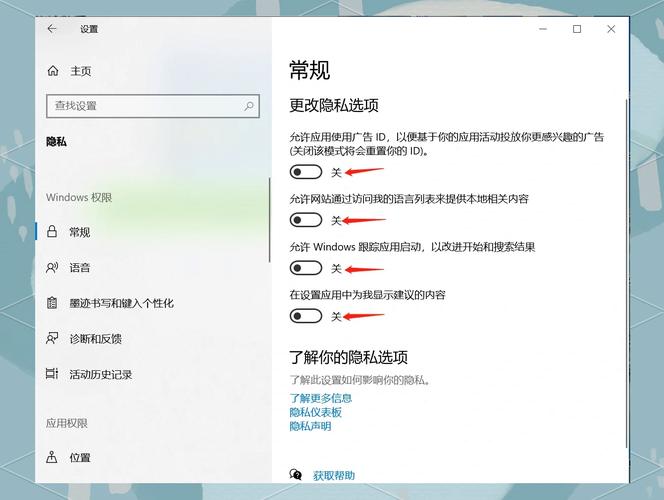Click the search magnifier icon
The image size is (664, 500).
coord(249,106)
